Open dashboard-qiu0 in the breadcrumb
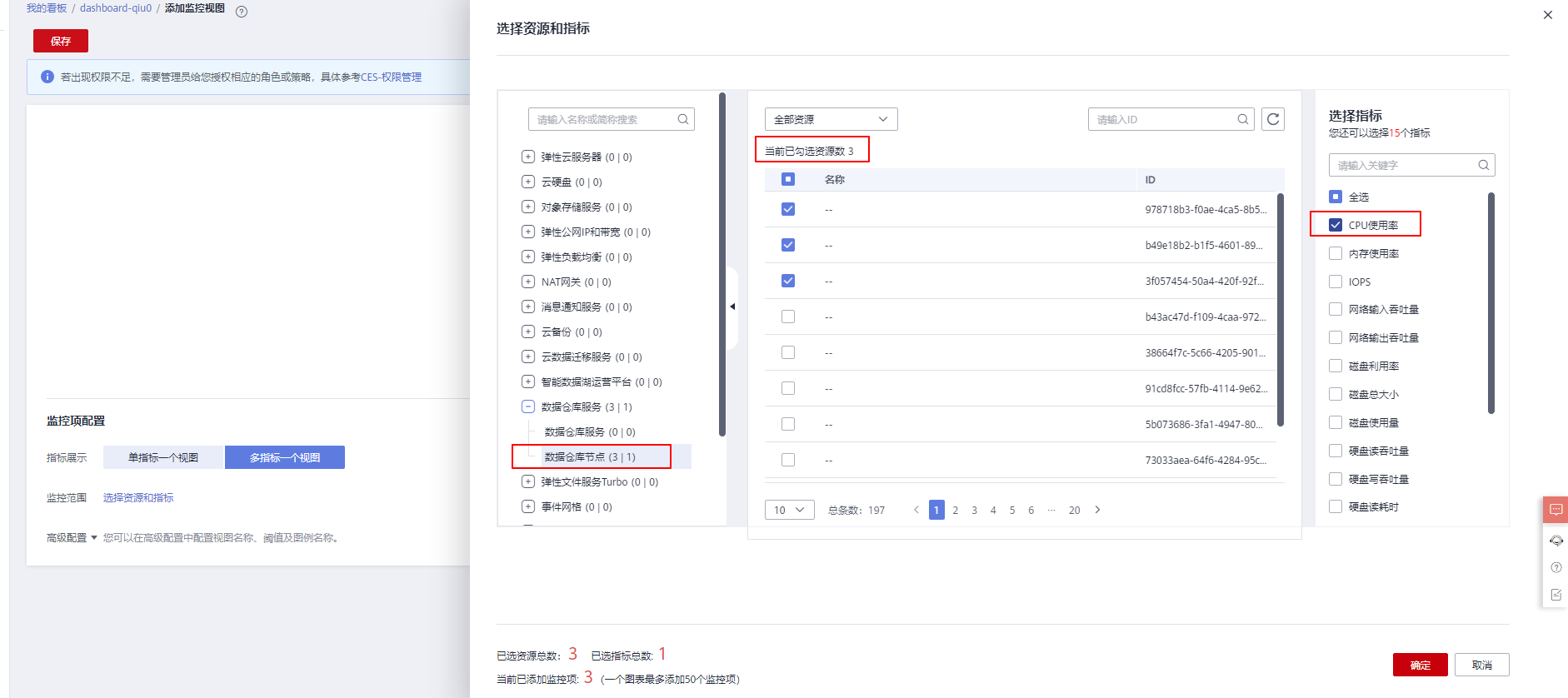The height and width of the screenshot is (698, 1568). pos(116,8)
